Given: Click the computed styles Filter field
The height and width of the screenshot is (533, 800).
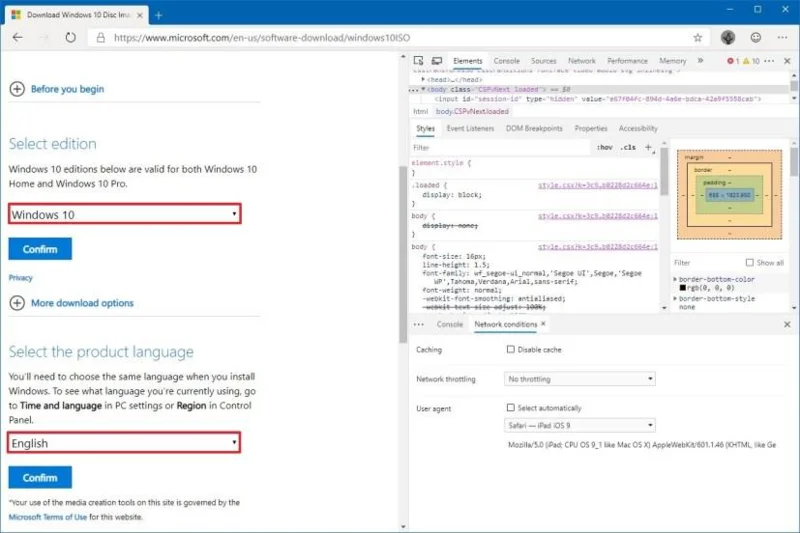Looking at the screenshot, I should click(706, 263).
